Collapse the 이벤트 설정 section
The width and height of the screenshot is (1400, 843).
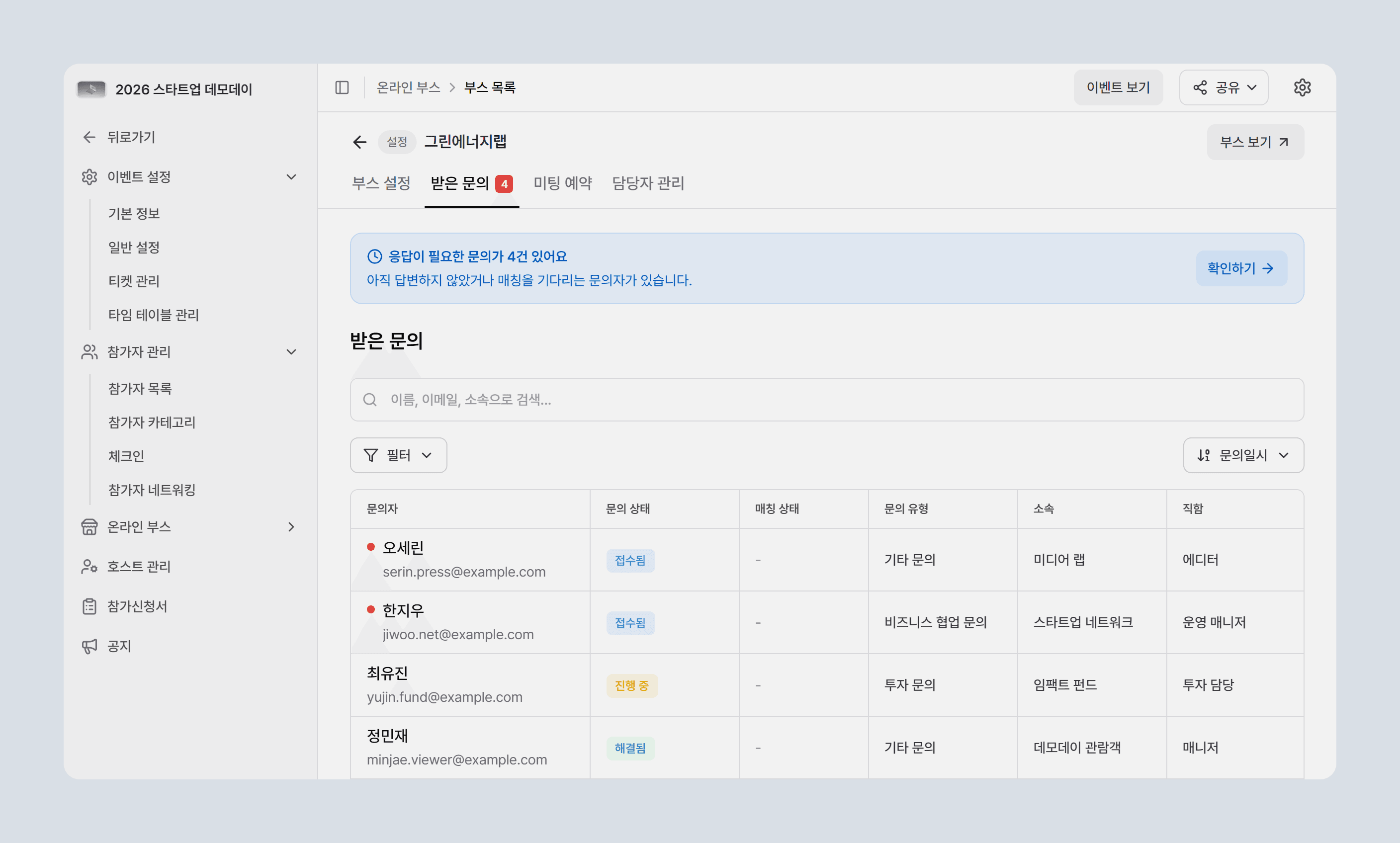[x=291, y=176]
